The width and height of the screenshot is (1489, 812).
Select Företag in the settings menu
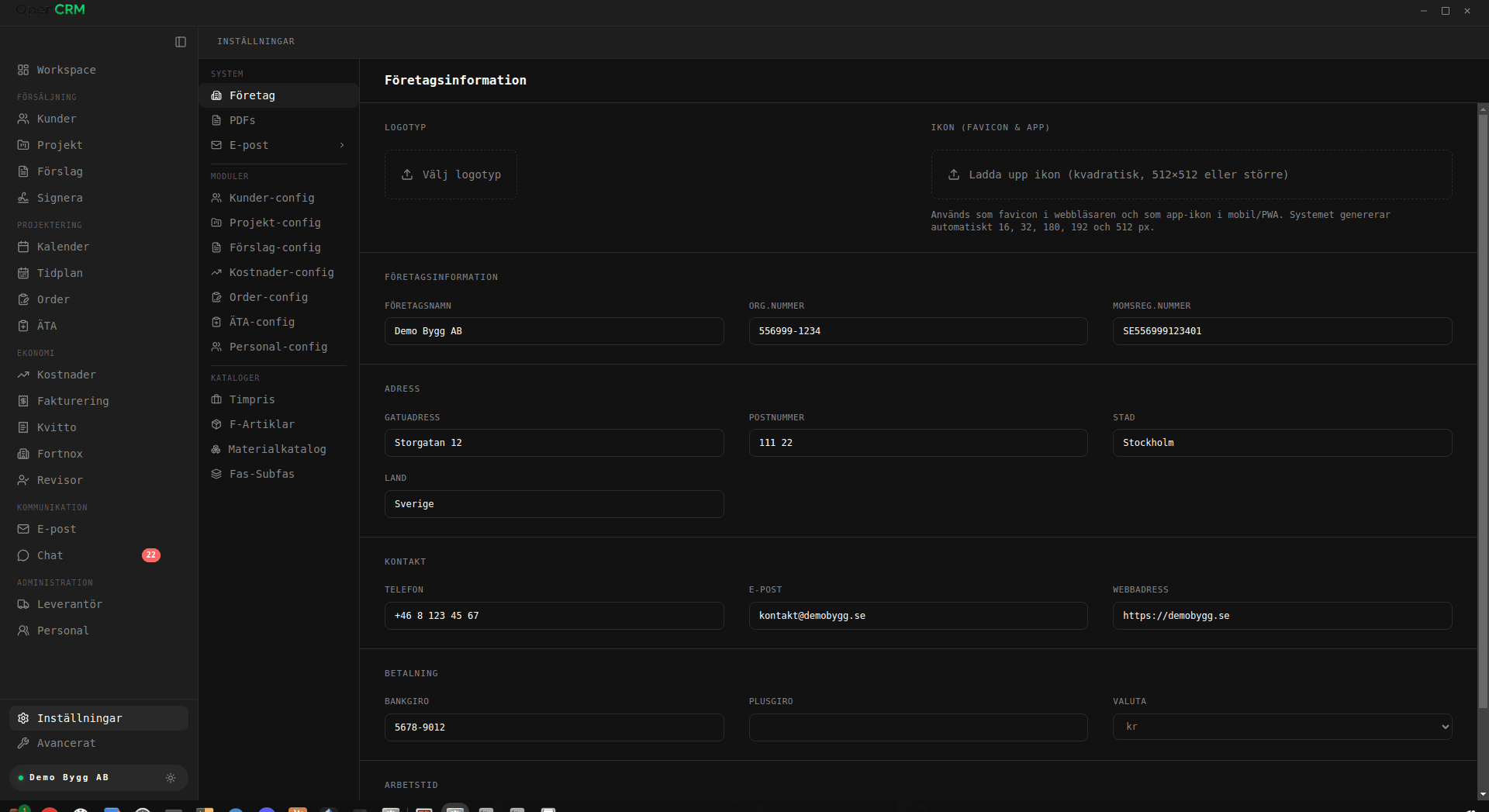point(279,95)
